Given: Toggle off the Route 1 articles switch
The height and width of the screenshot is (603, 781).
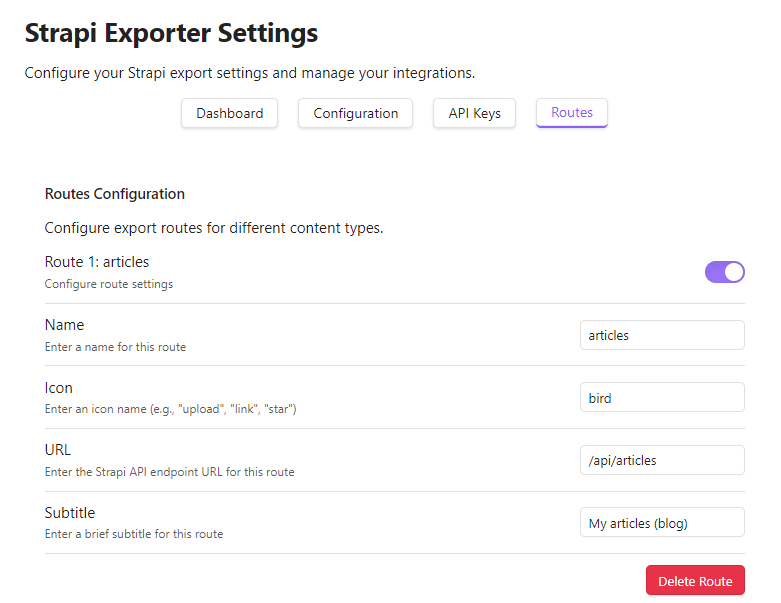Looking at the screenshot, I should pos(724,272).
